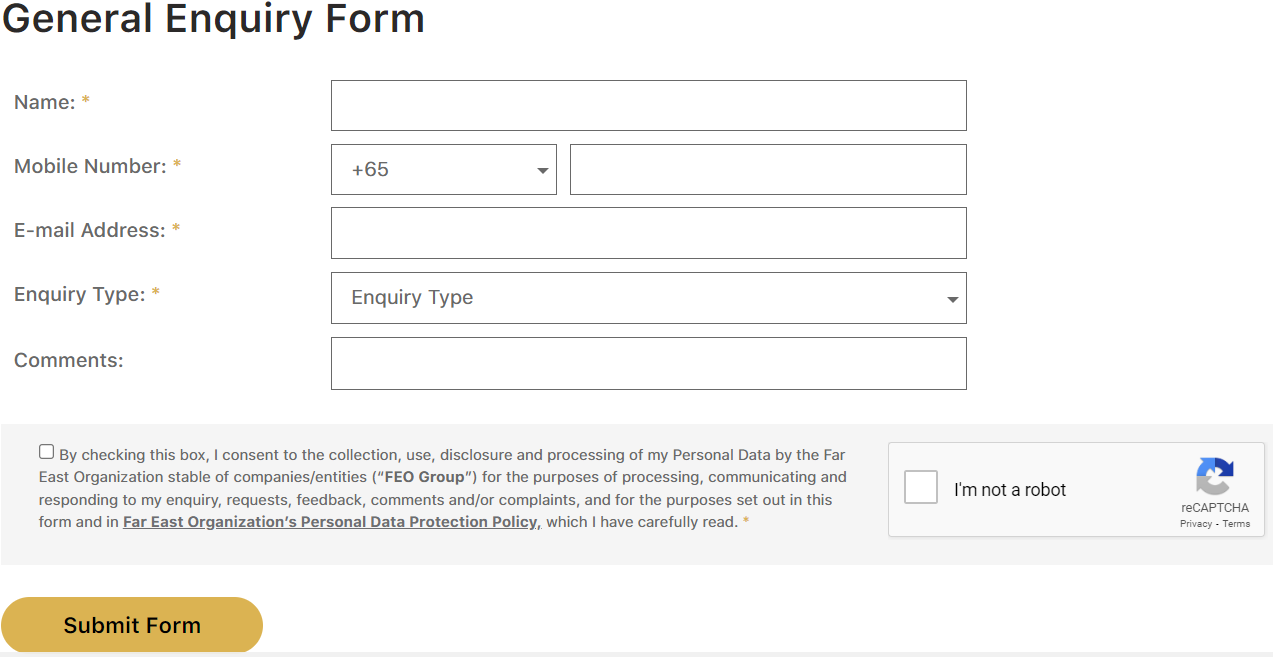Tick the personal data consent checkbox
Viewport: 1273px width, 657px height.
[47, 452]
